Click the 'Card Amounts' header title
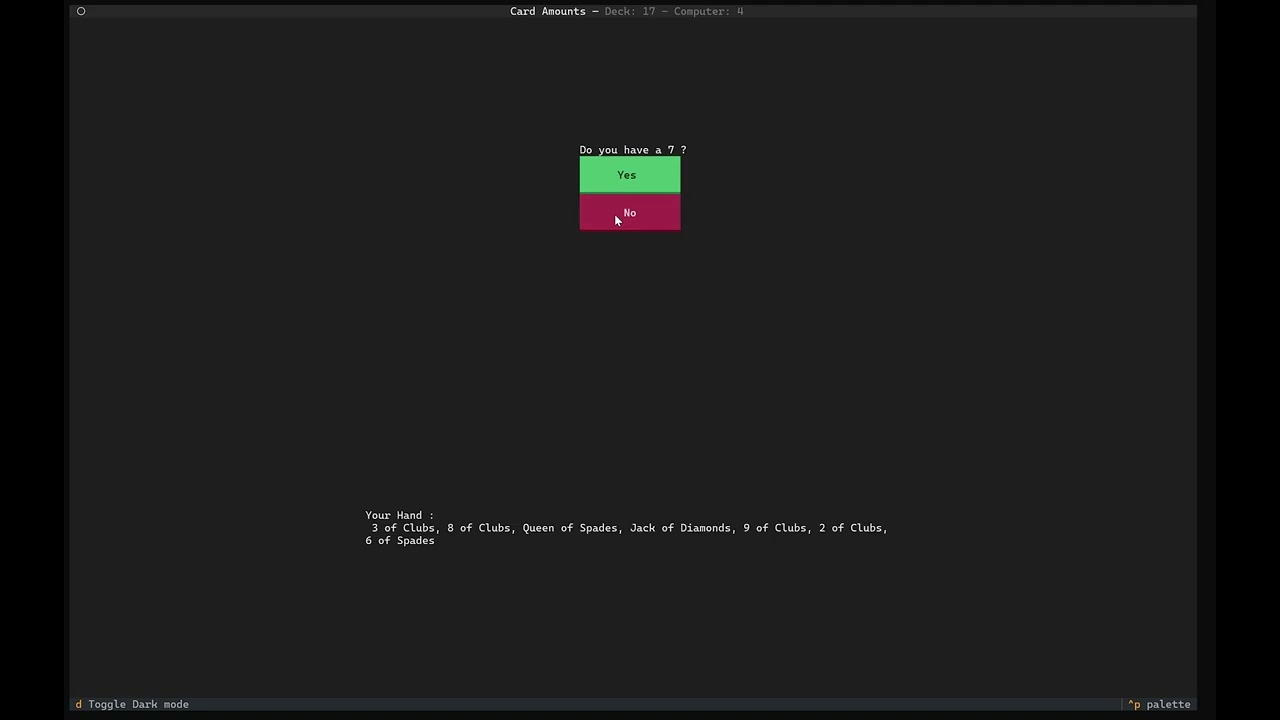1280x720 pixels. (548, 11)
